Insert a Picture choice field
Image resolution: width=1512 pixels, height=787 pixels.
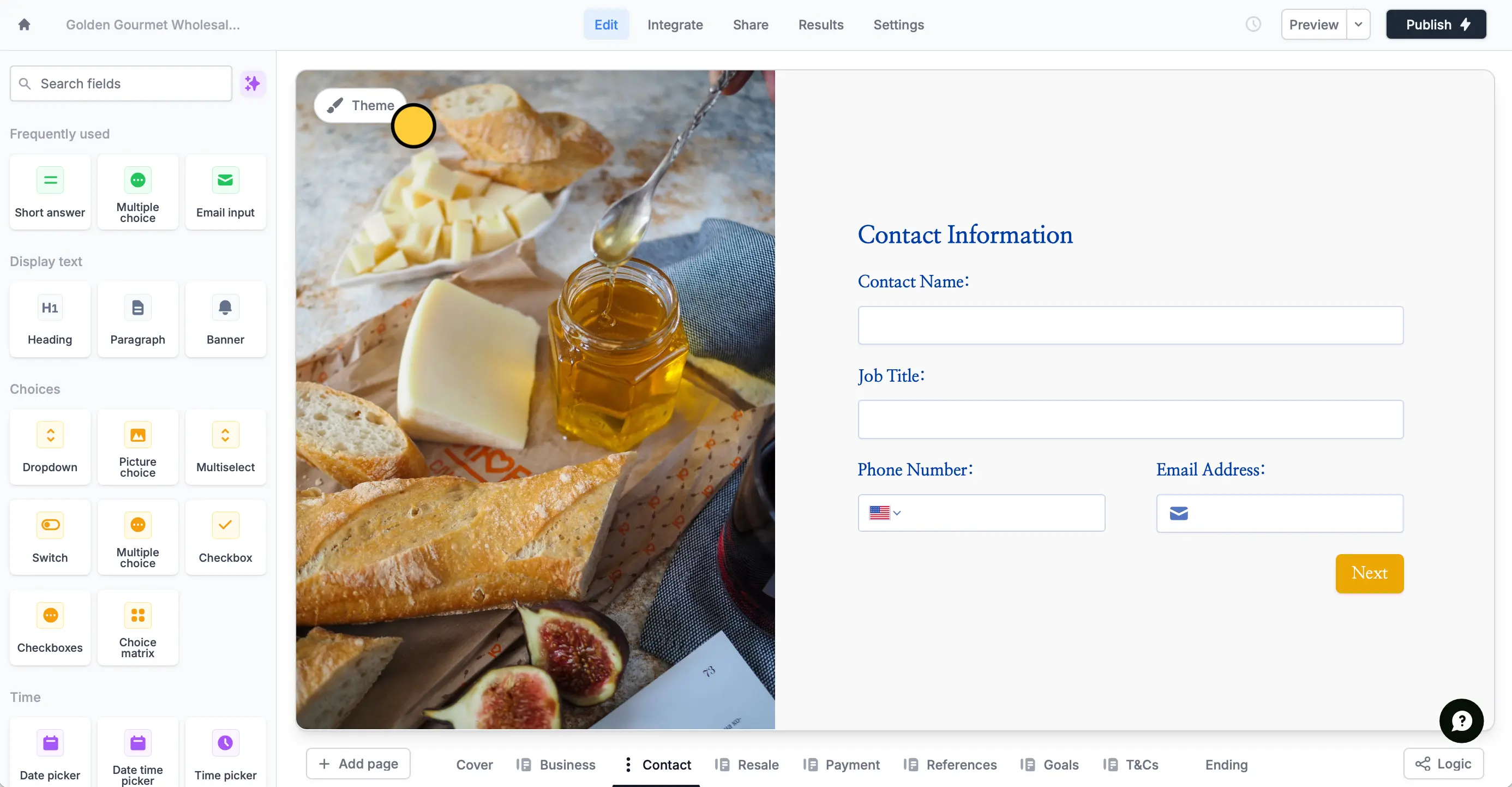[x=137, y=447]
